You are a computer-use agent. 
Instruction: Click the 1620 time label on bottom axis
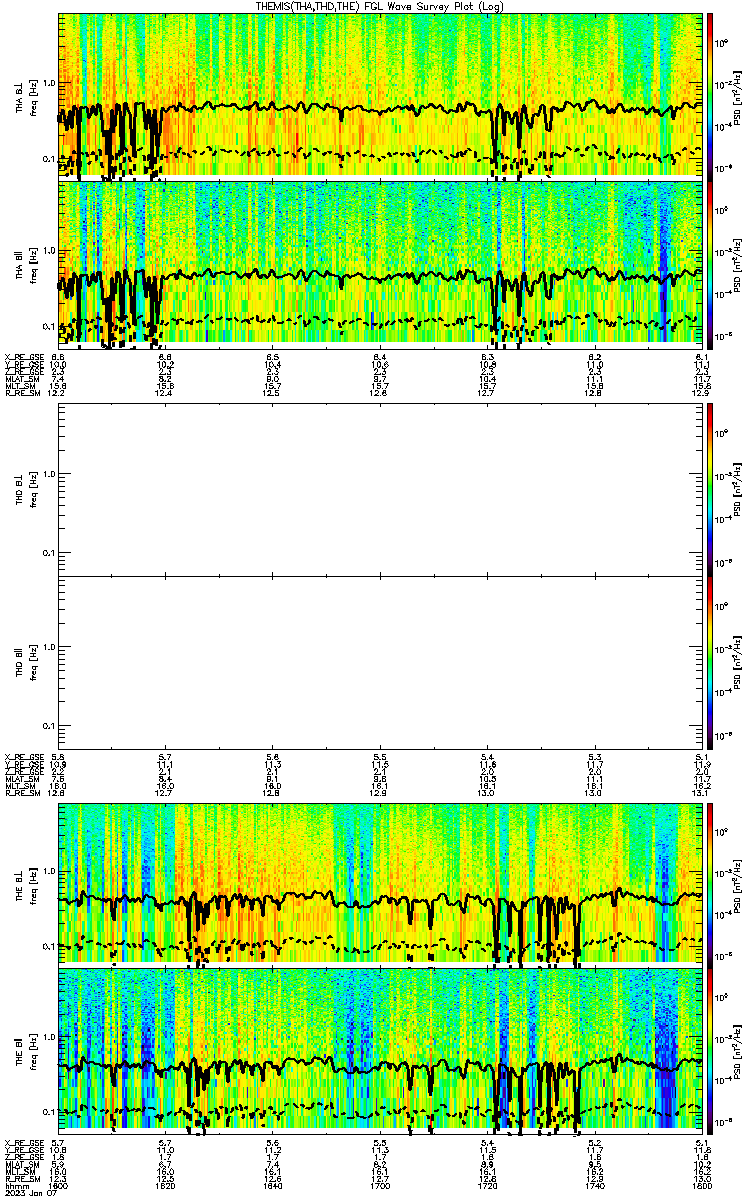(166, 1185)
